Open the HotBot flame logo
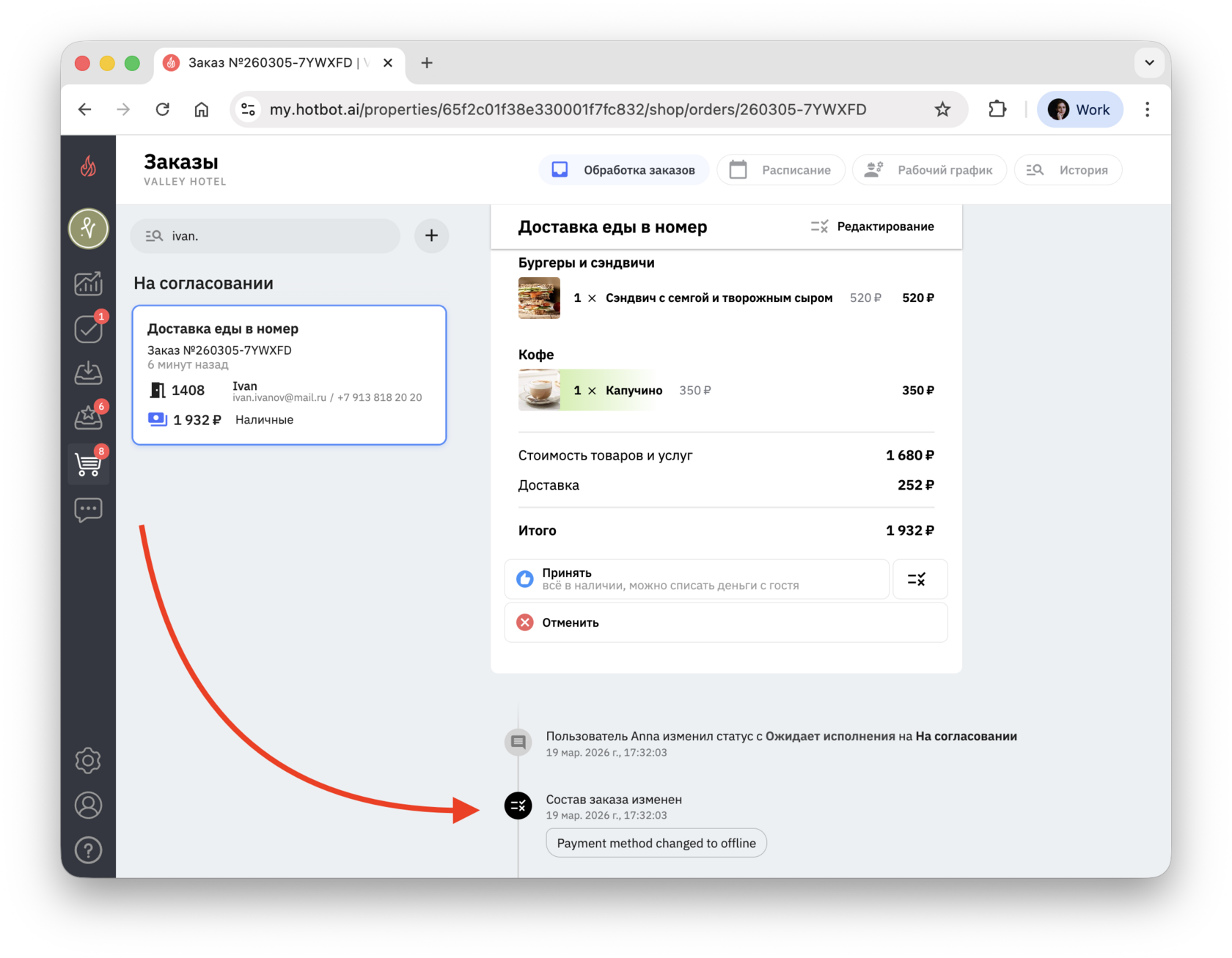Viewport: 1232px width, 958px height. tap(88, 167)
